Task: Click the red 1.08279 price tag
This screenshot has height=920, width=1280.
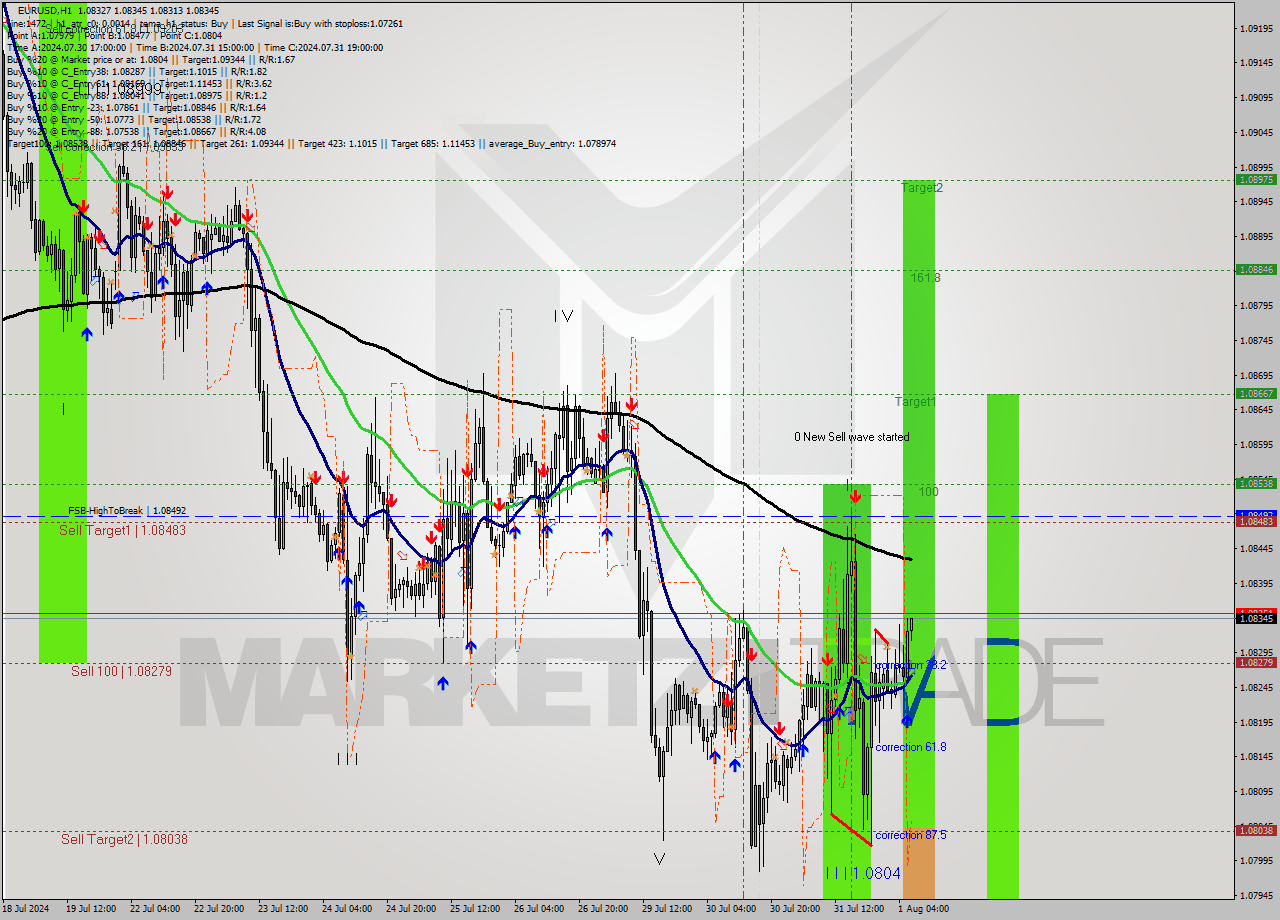Action: (1256, 662)
